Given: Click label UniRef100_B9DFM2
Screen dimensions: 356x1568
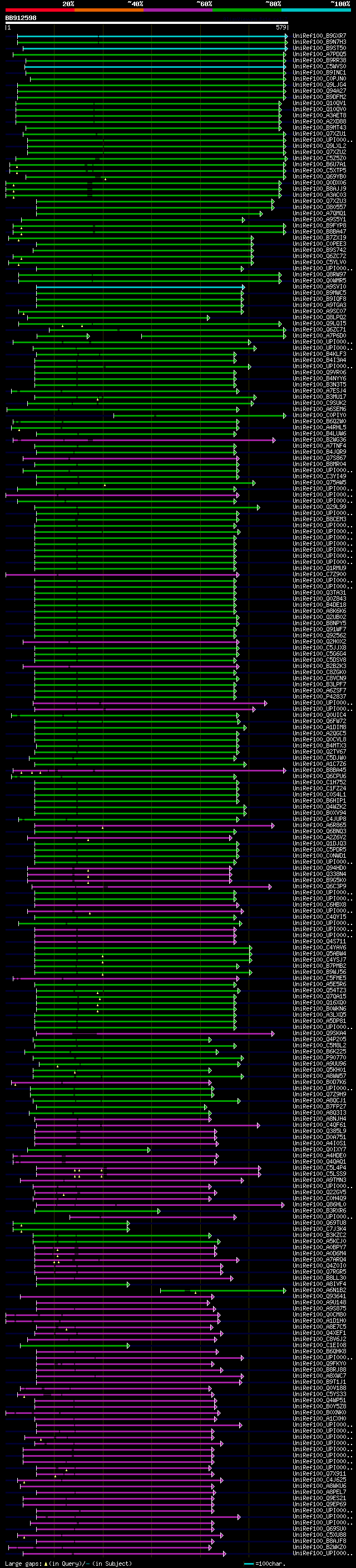Looking at the screenshot, I should point(319,97).
